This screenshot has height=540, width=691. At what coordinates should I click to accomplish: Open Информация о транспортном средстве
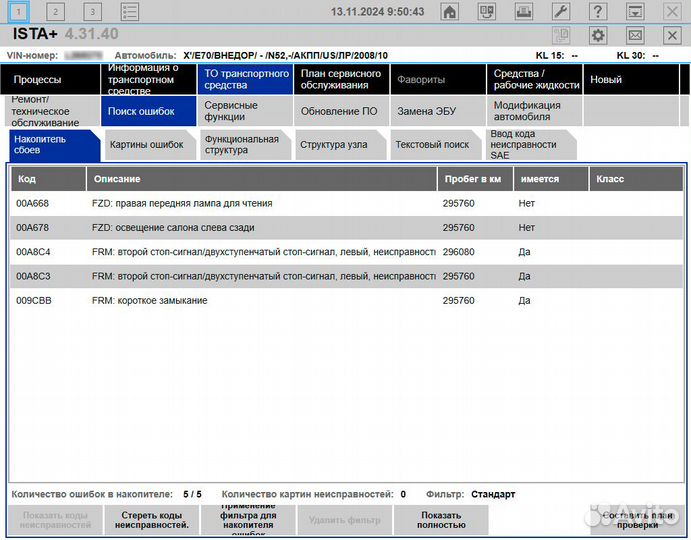coord(149,79)
